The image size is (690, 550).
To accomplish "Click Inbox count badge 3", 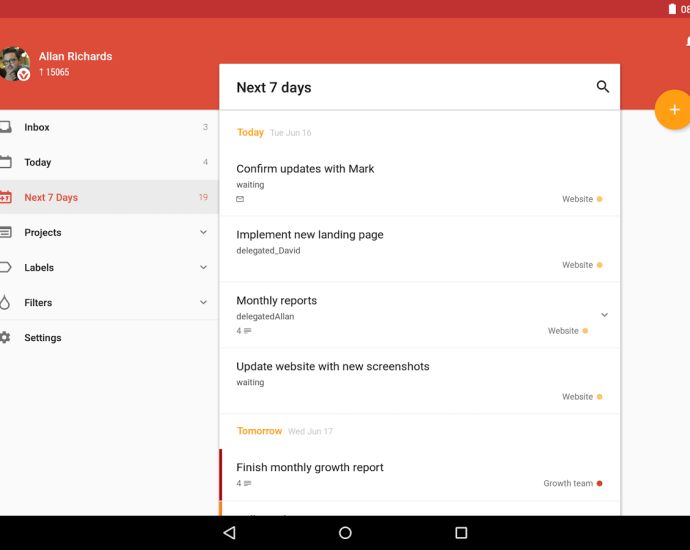I will pos(205,127).
